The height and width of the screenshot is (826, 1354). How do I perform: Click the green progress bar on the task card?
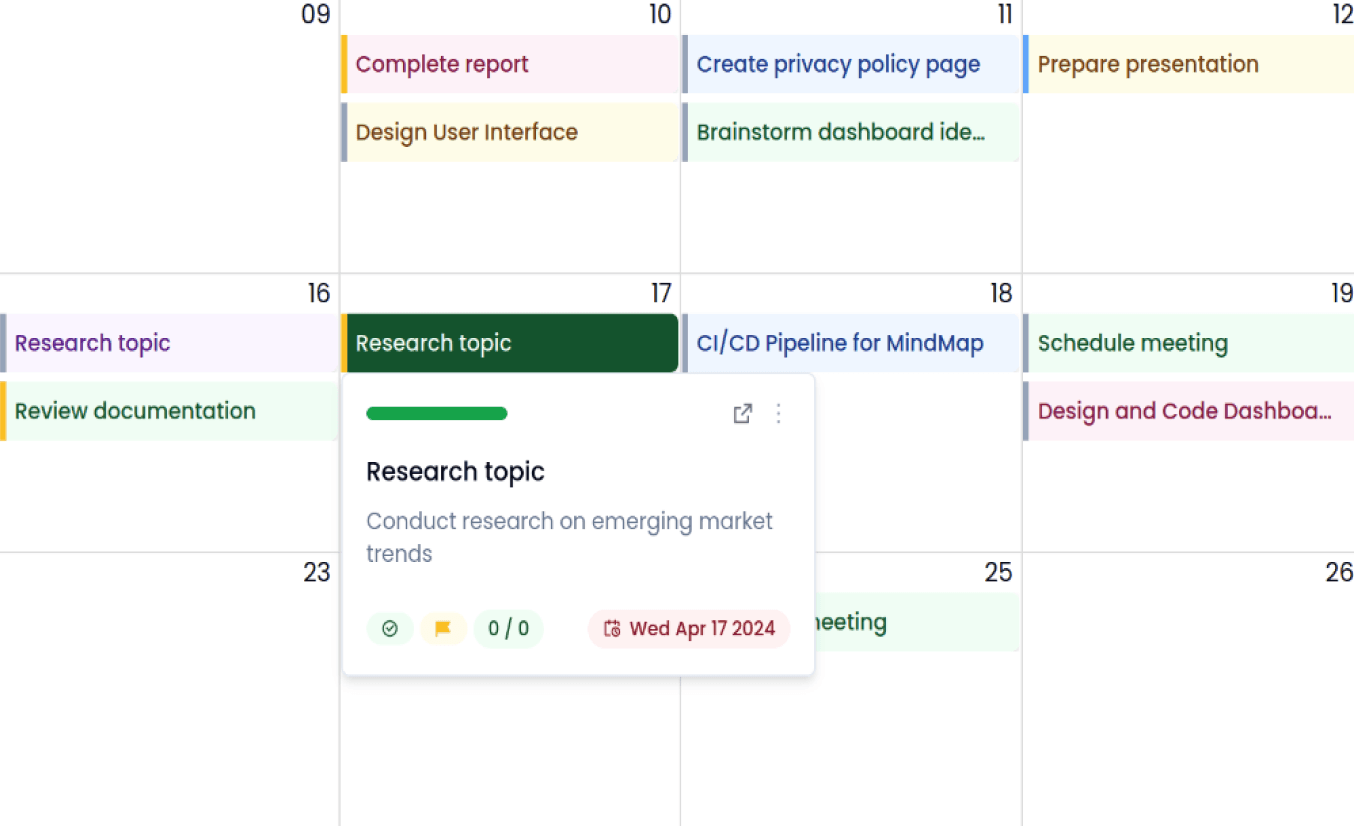tap(436, 413)
